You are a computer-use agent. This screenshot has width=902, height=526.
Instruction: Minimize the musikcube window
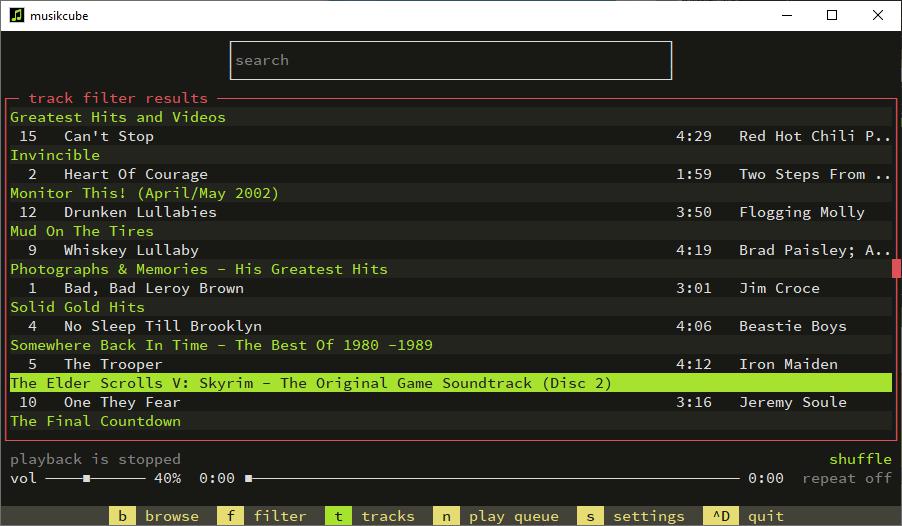tap(787, 15)
